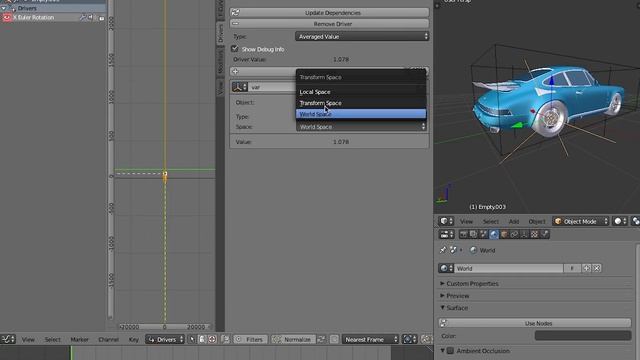Image resolution: width=640 pixels, height=360 pixels.
Task: Toggle the Normalize button
Action: (x=293, y=339)
